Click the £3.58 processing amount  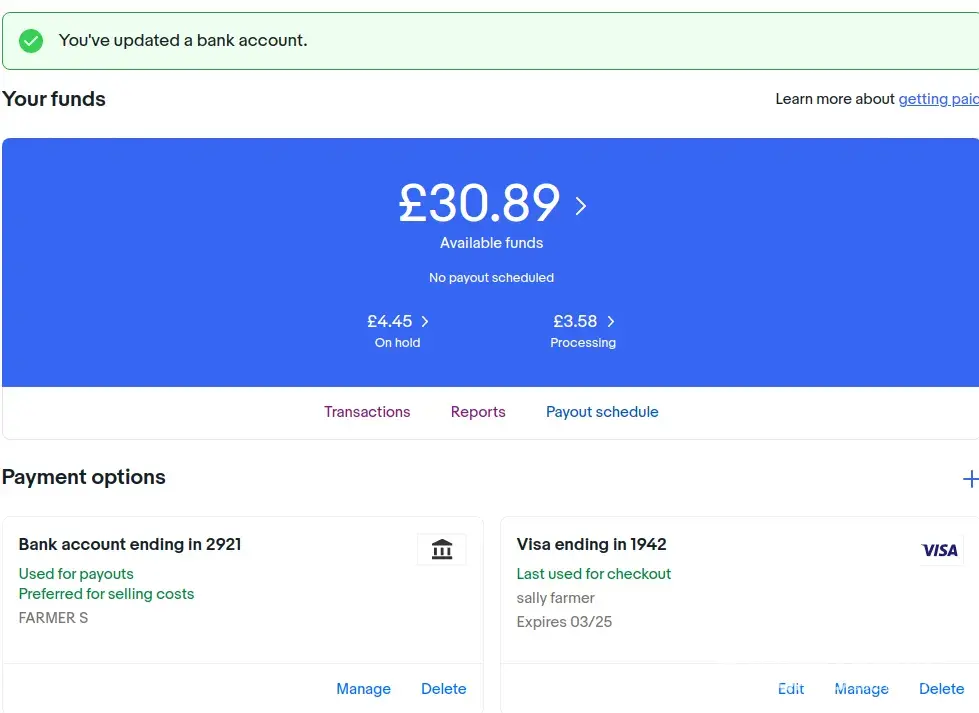pyautogui.click(x=575, y=322)
